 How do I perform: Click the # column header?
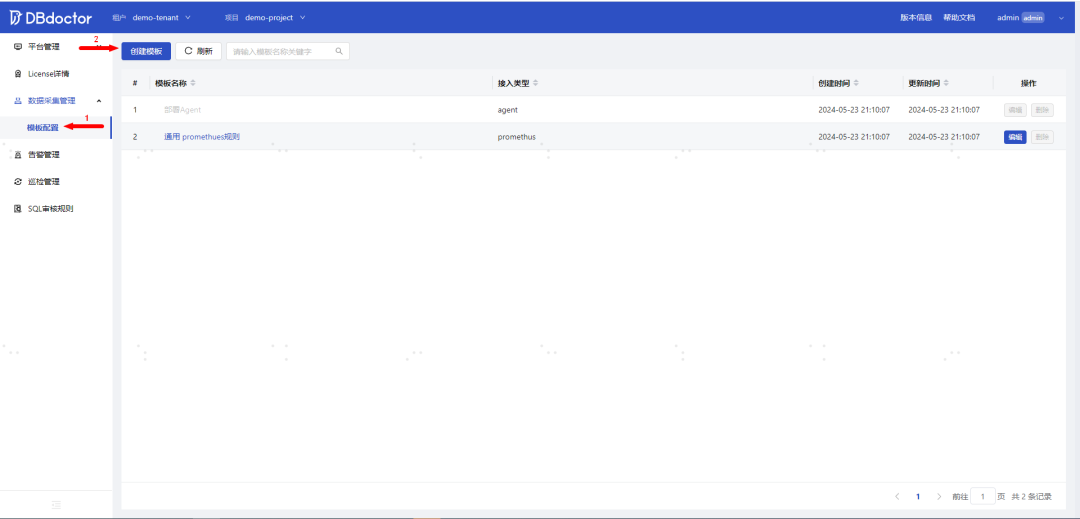pos(135,83)
